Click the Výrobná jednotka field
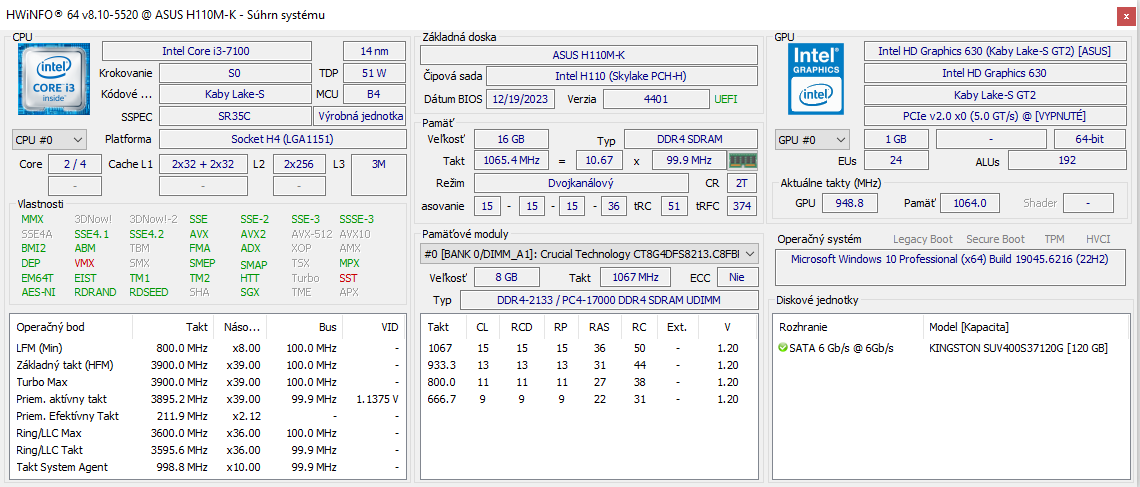 pyautogui.click(x=359, y=116)
